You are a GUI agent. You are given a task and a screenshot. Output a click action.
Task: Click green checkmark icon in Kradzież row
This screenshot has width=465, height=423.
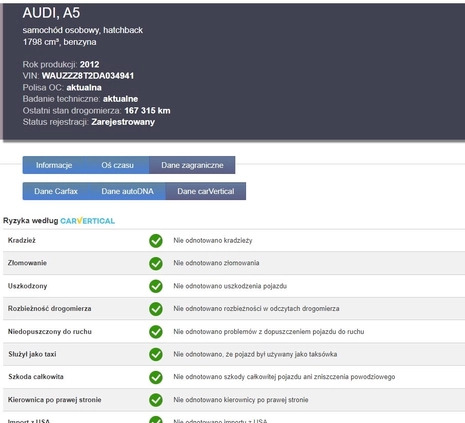coord(156,241)
